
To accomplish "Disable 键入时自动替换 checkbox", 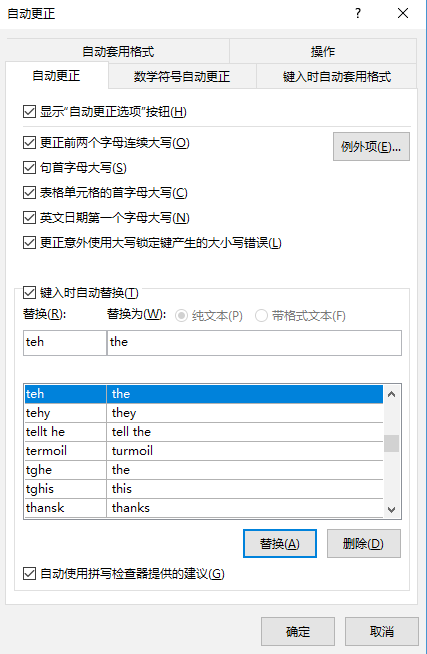I will 29,293.
